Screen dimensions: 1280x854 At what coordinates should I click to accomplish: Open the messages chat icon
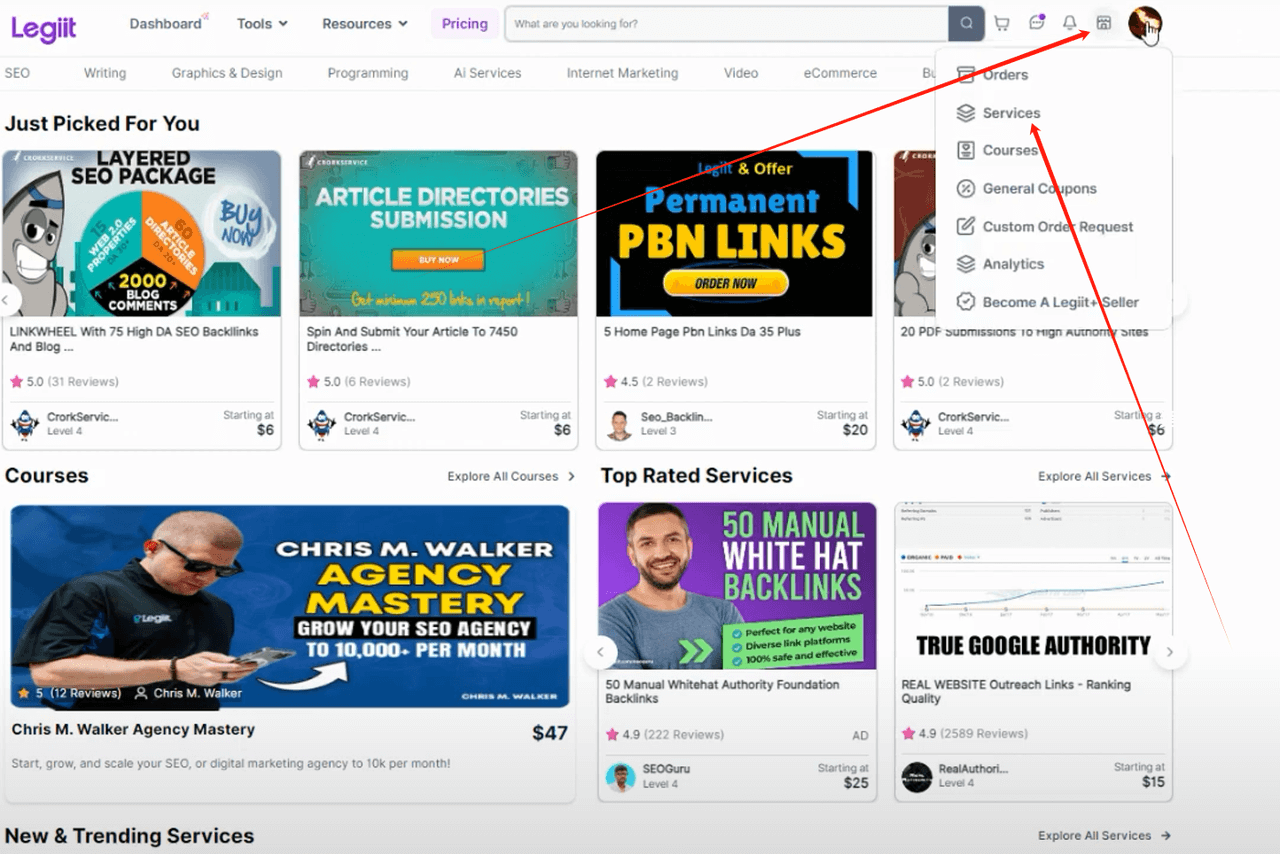click(1037, 22)
